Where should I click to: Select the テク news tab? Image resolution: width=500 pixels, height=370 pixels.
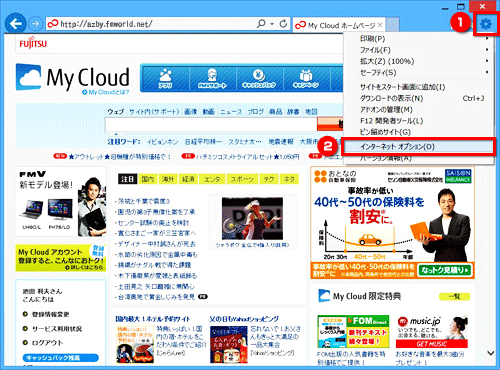[269, 179]
